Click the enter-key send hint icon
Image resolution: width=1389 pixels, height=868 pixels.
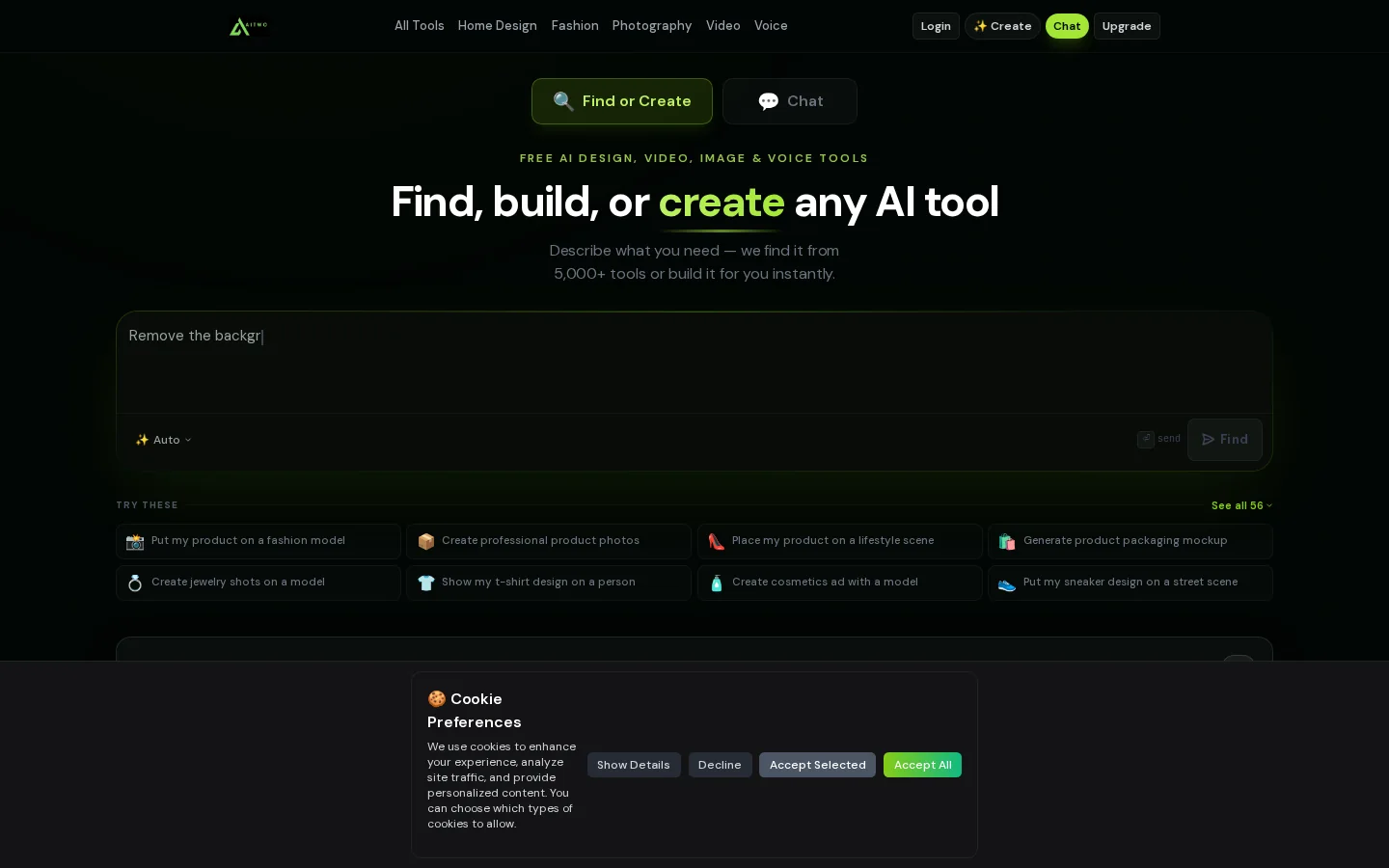pos(1146,439)
